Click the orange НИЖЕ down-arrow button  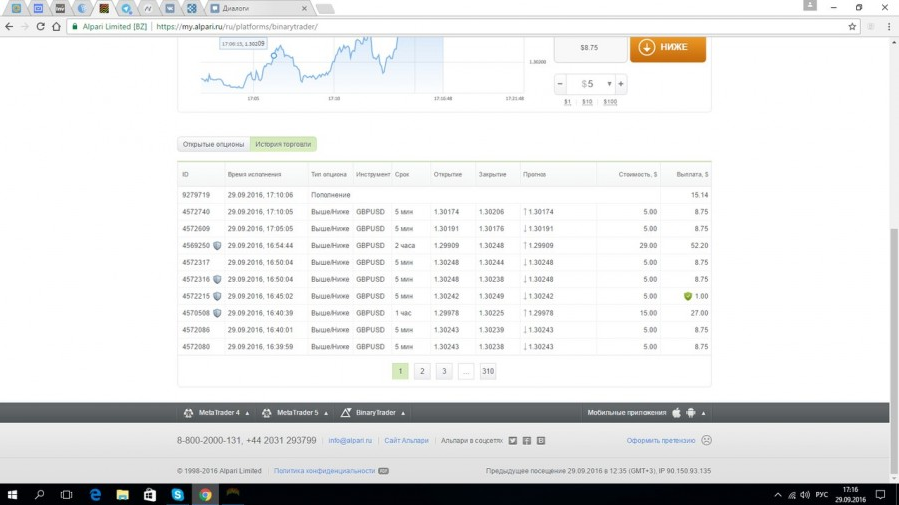[667, 47]
